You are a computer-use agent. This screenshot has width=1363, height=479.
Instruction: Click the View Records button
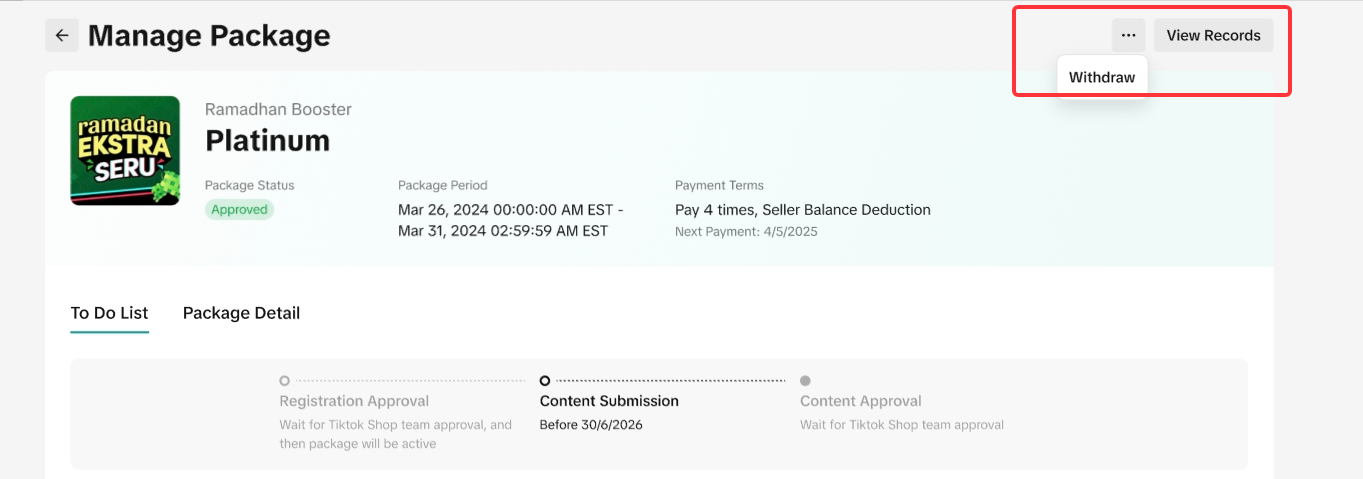click(x=1213, y=35)
